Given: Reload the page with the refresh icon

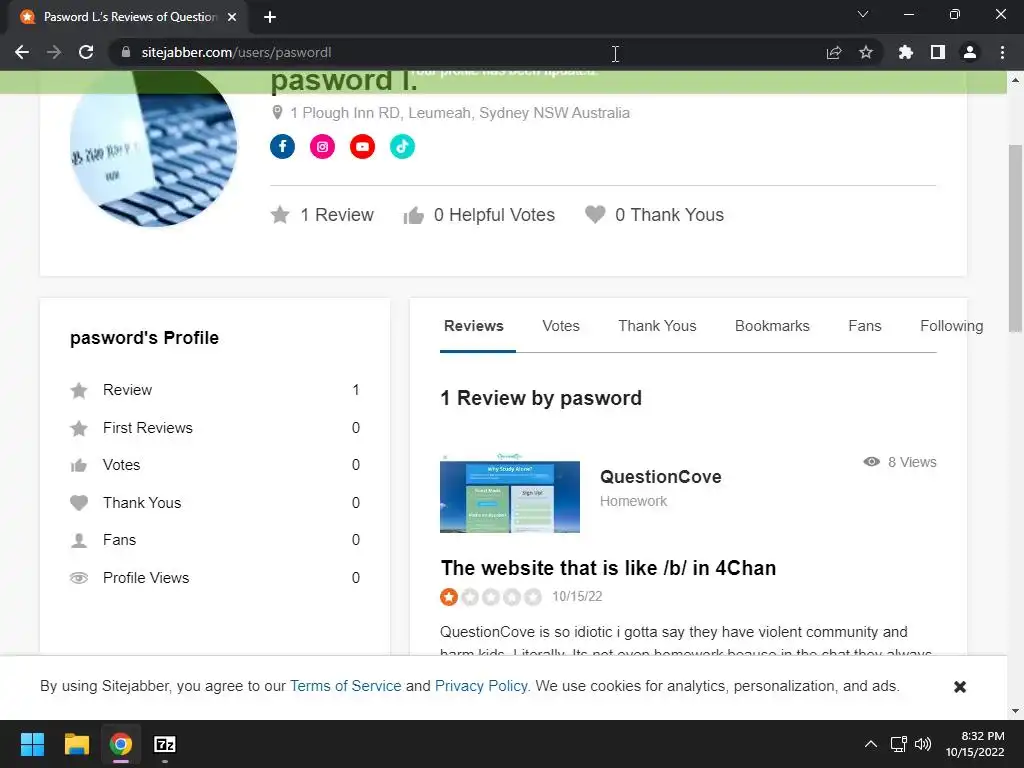Looking at the screenshot, I should [x=86, y=52].
